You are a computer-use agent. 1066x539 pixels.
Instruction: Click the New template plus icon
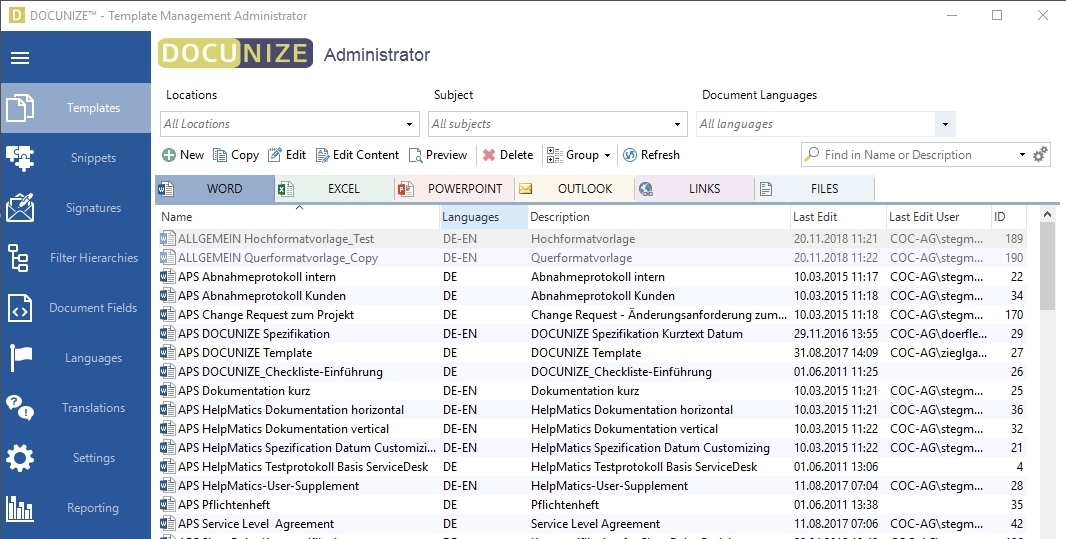coord(169,155)
